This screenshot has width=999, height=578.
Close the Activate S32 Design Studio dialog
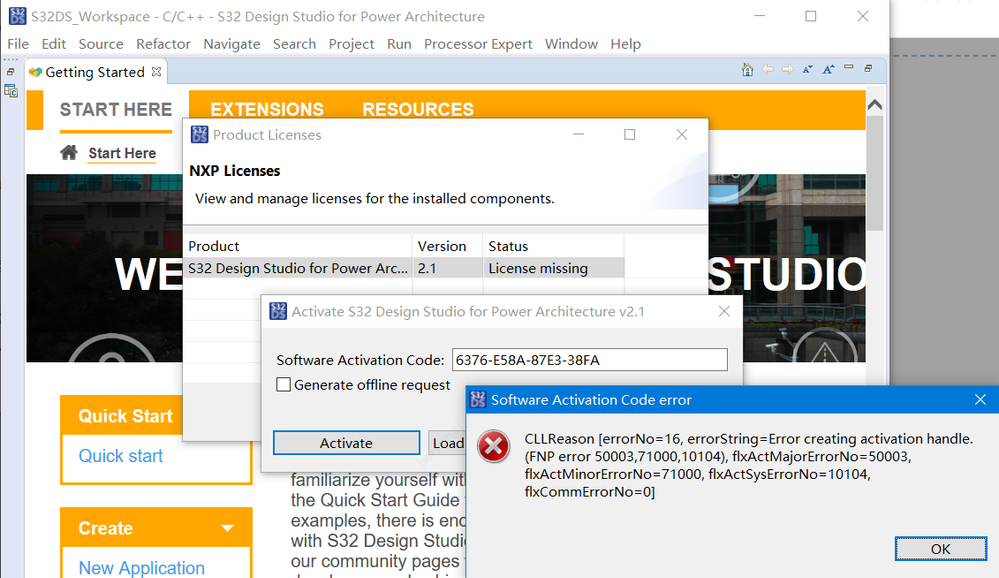[x=724, y=311]
